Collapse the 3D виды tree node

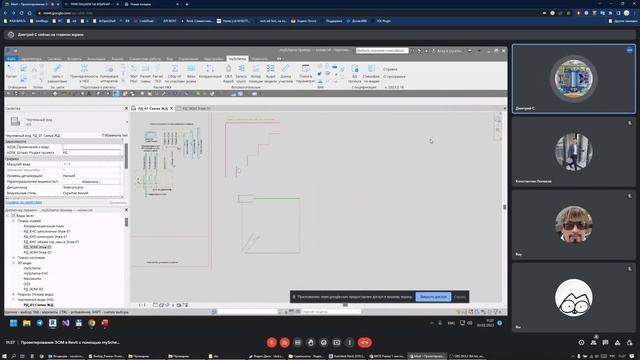[13, 263]
